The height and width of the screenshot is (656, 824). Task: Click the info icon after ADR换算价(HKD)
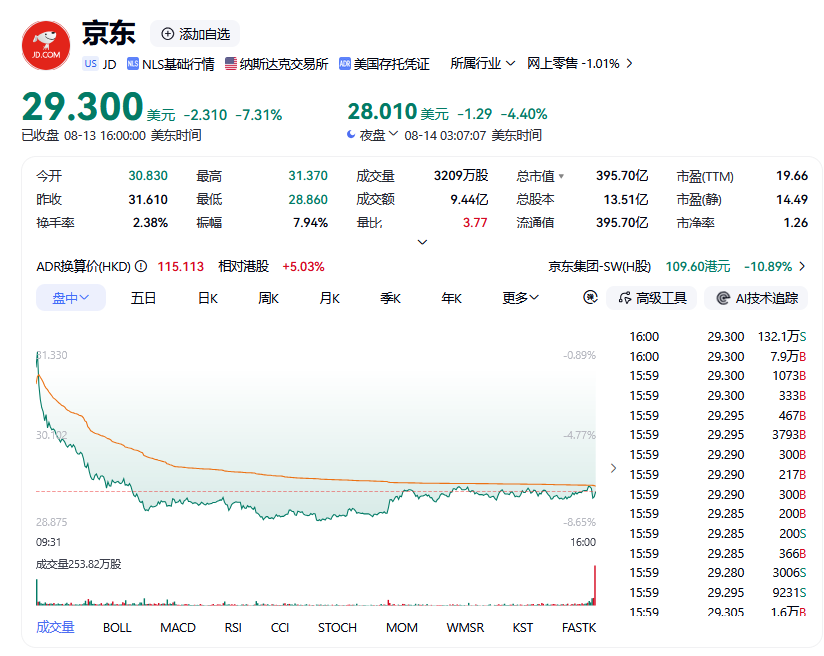pos(141,266)
